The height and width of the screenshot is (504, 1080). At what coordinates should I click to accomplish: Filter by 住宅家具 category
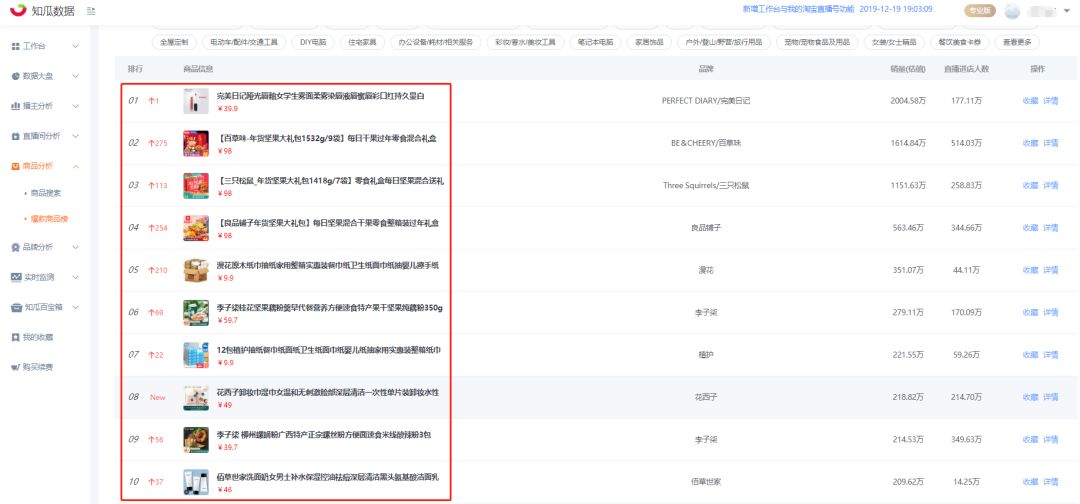click(362, 42)
